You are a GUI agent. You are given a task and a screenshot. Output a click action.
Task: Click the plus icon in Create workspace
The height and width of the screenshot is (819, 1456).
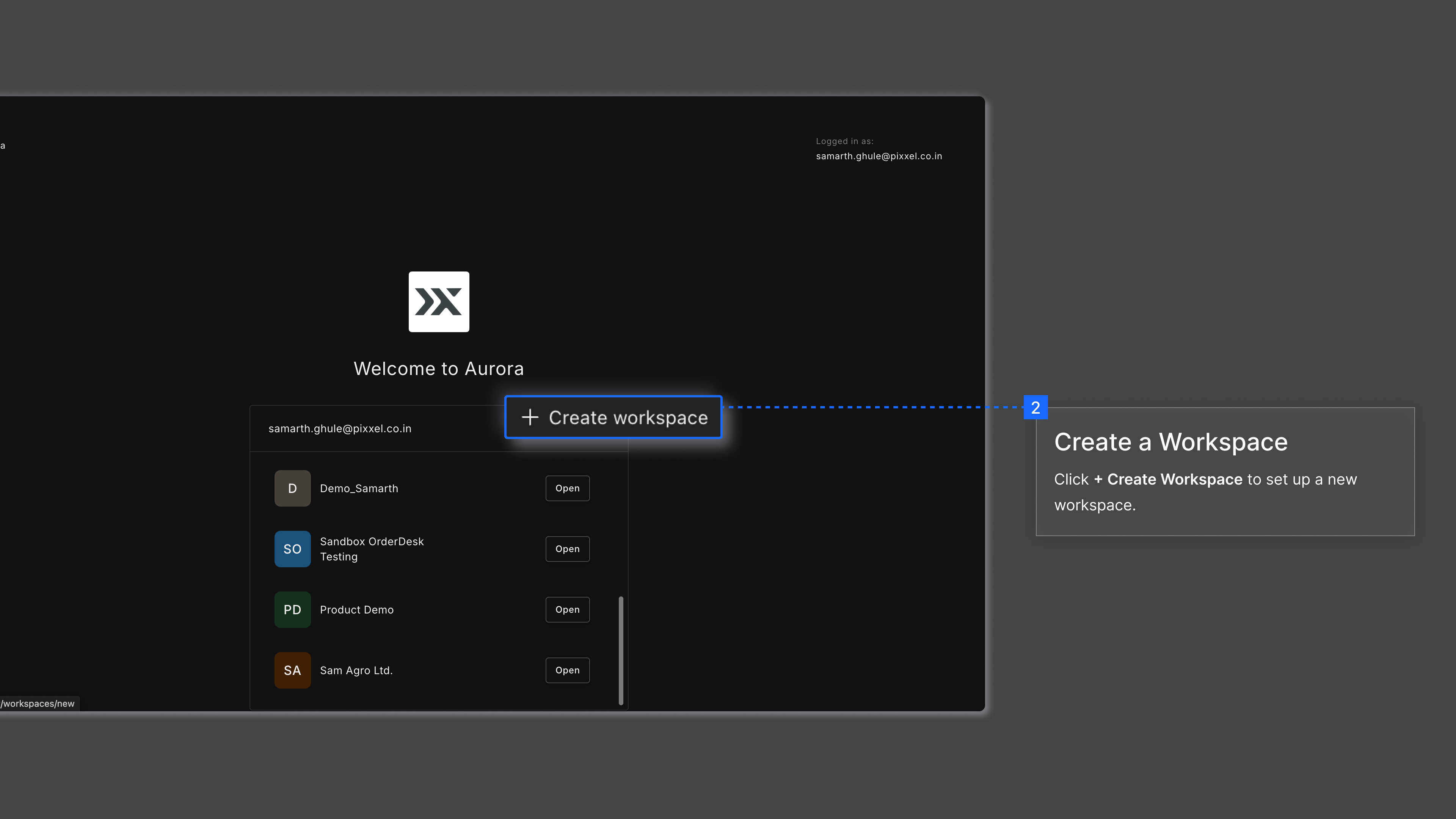pos(530,417)
